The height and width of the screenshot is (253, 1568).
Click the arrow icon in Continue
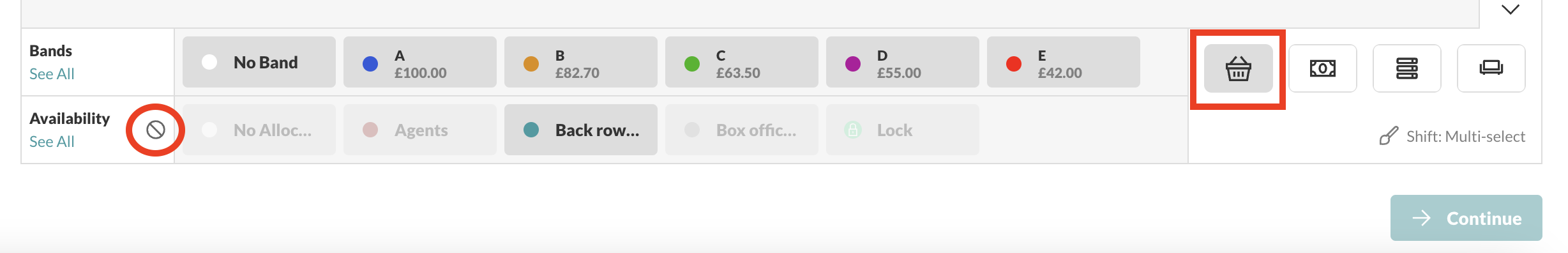1421,218
